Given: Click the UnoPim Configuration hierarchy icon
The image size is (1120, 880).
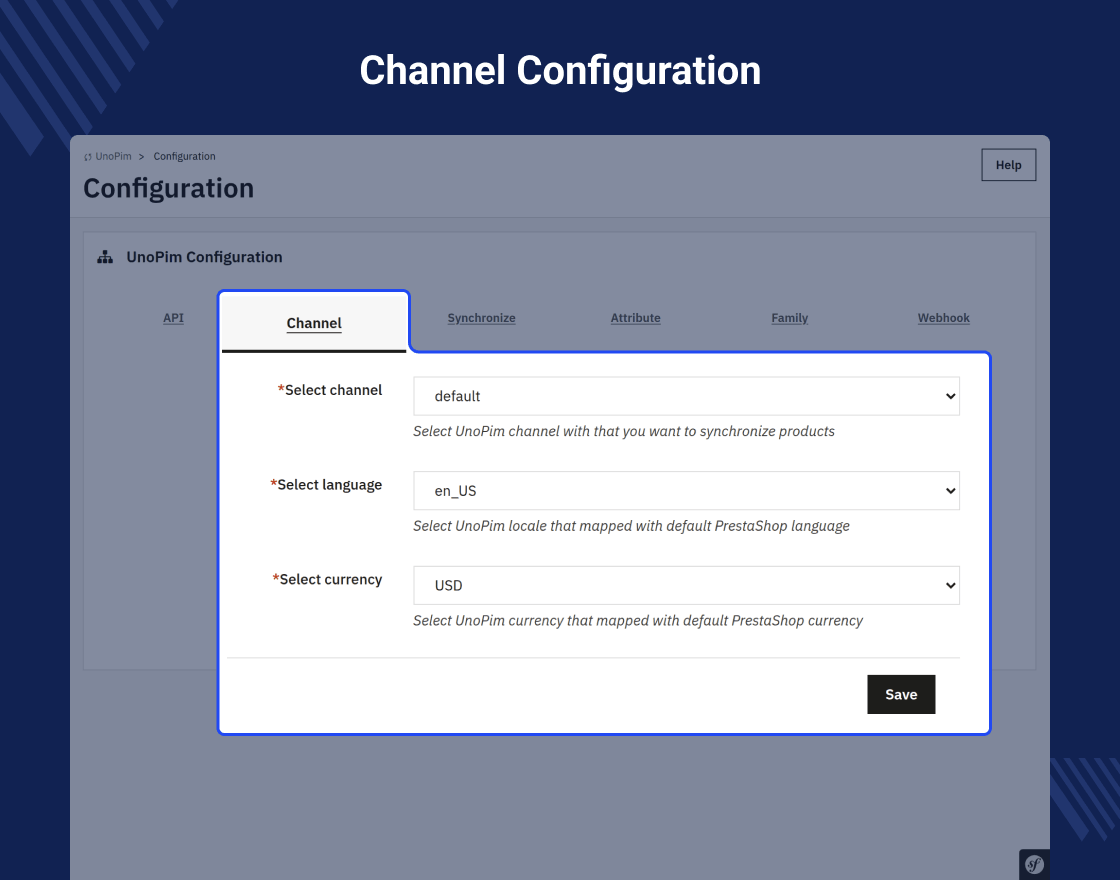Looking at the screenshot, I should pos(105,257).
